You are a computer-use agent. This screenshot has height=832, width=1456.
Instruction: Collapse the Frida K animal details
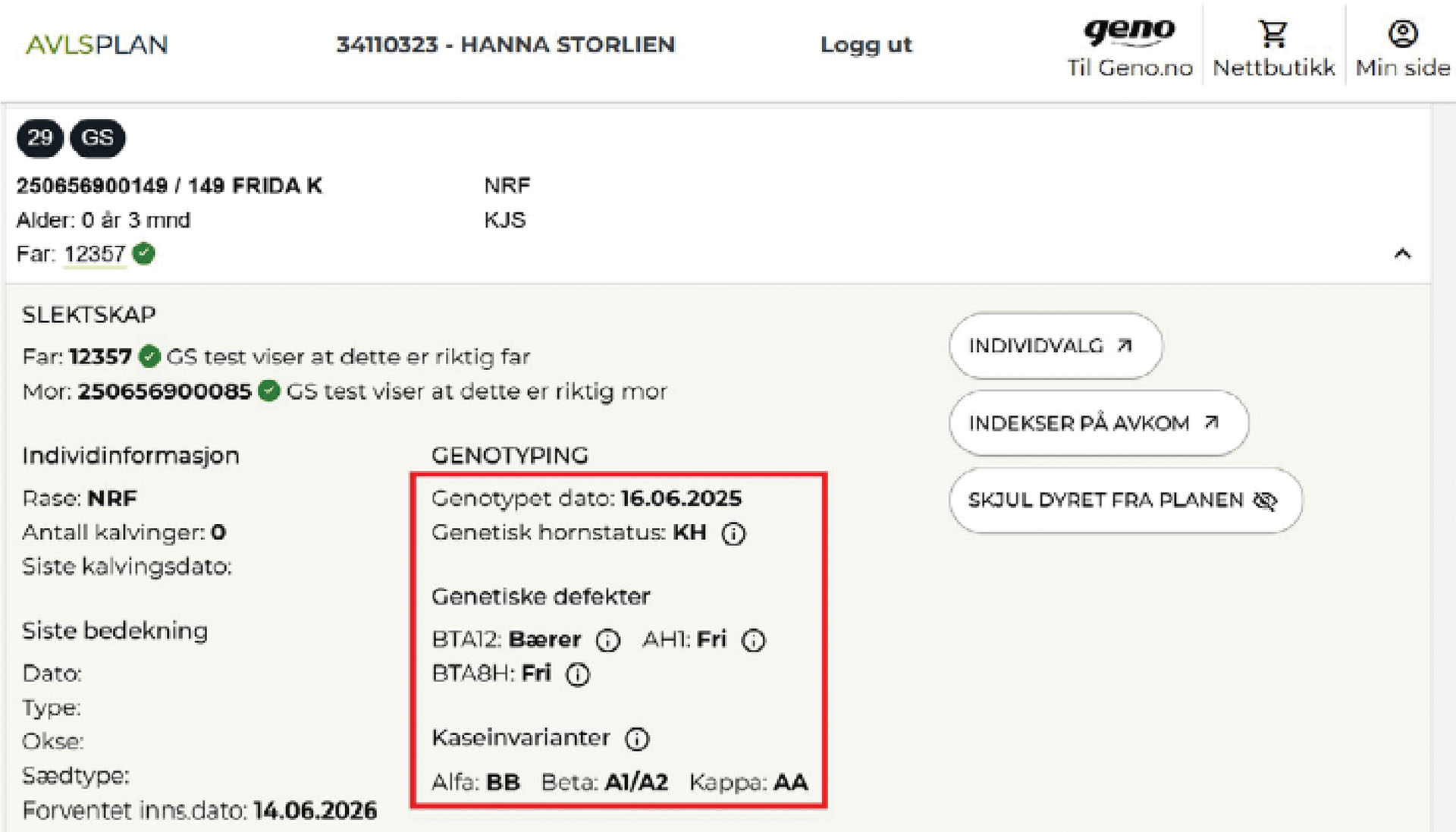tap(1402, 254)
